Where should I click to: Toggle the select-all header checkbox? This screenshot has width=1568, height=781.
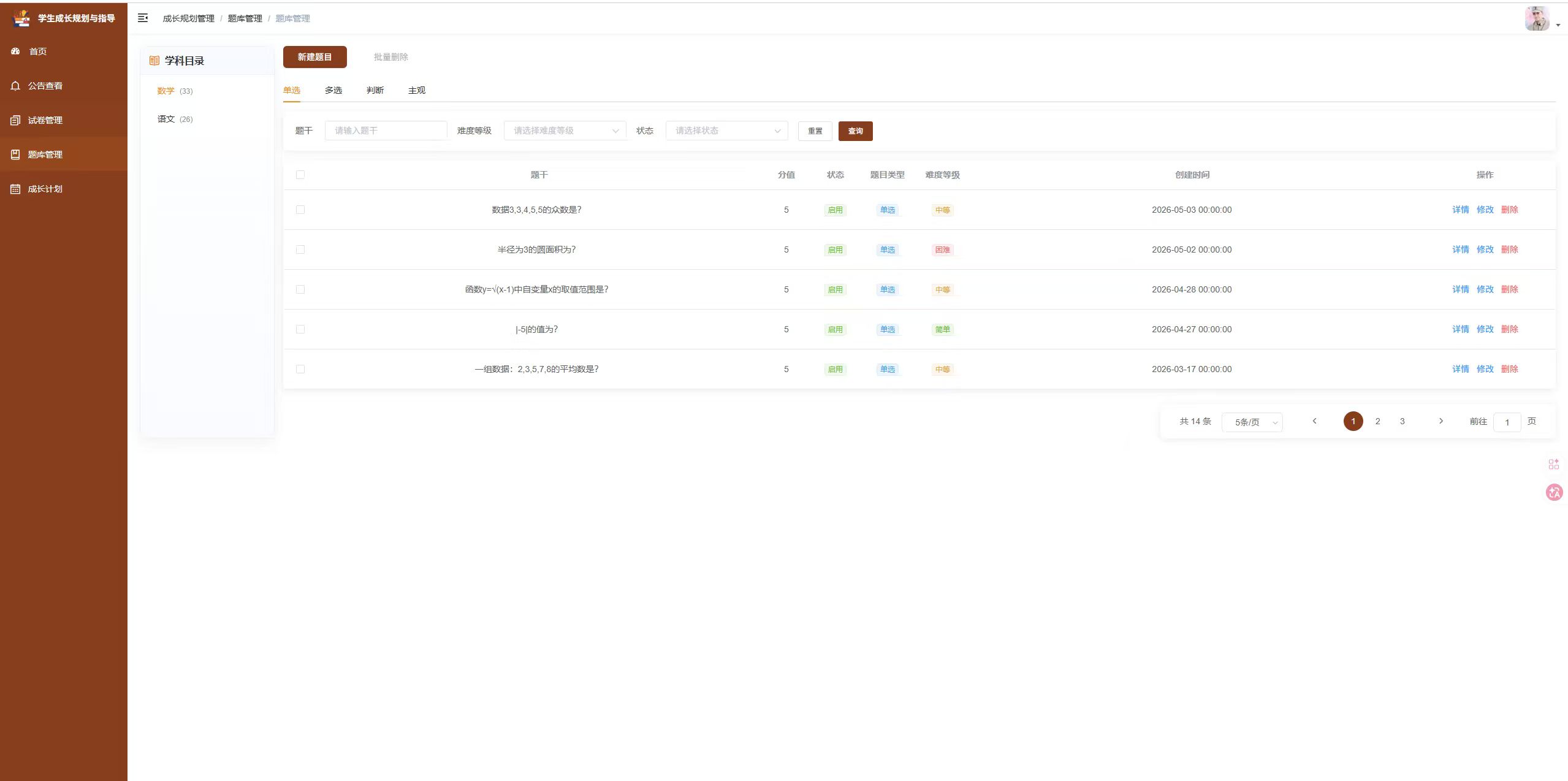tap(300, 175)
